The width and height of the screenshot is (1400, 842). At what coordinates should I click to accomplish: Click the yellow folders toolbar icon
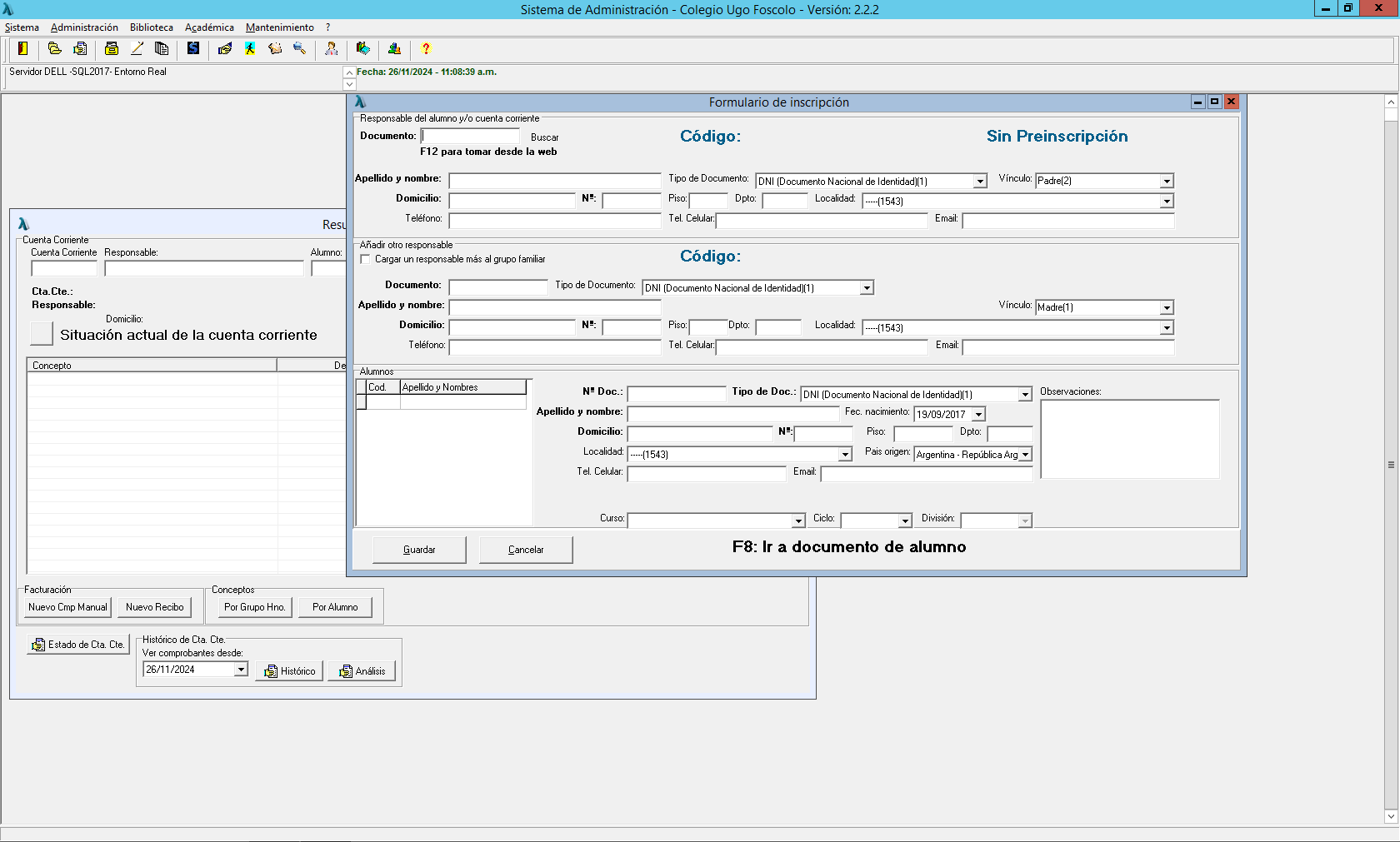55,48
